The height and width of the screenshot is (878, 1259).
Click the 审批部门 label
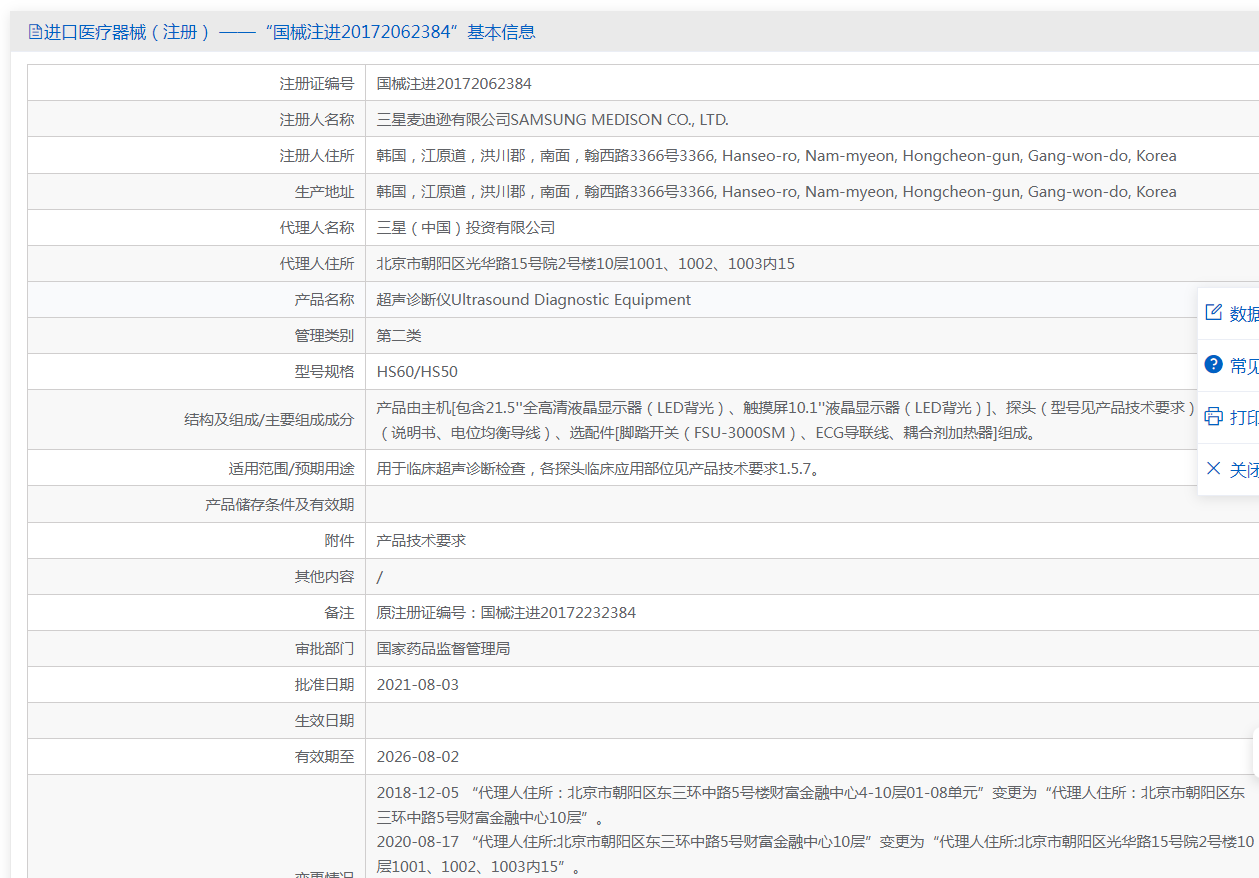[324, 649]
